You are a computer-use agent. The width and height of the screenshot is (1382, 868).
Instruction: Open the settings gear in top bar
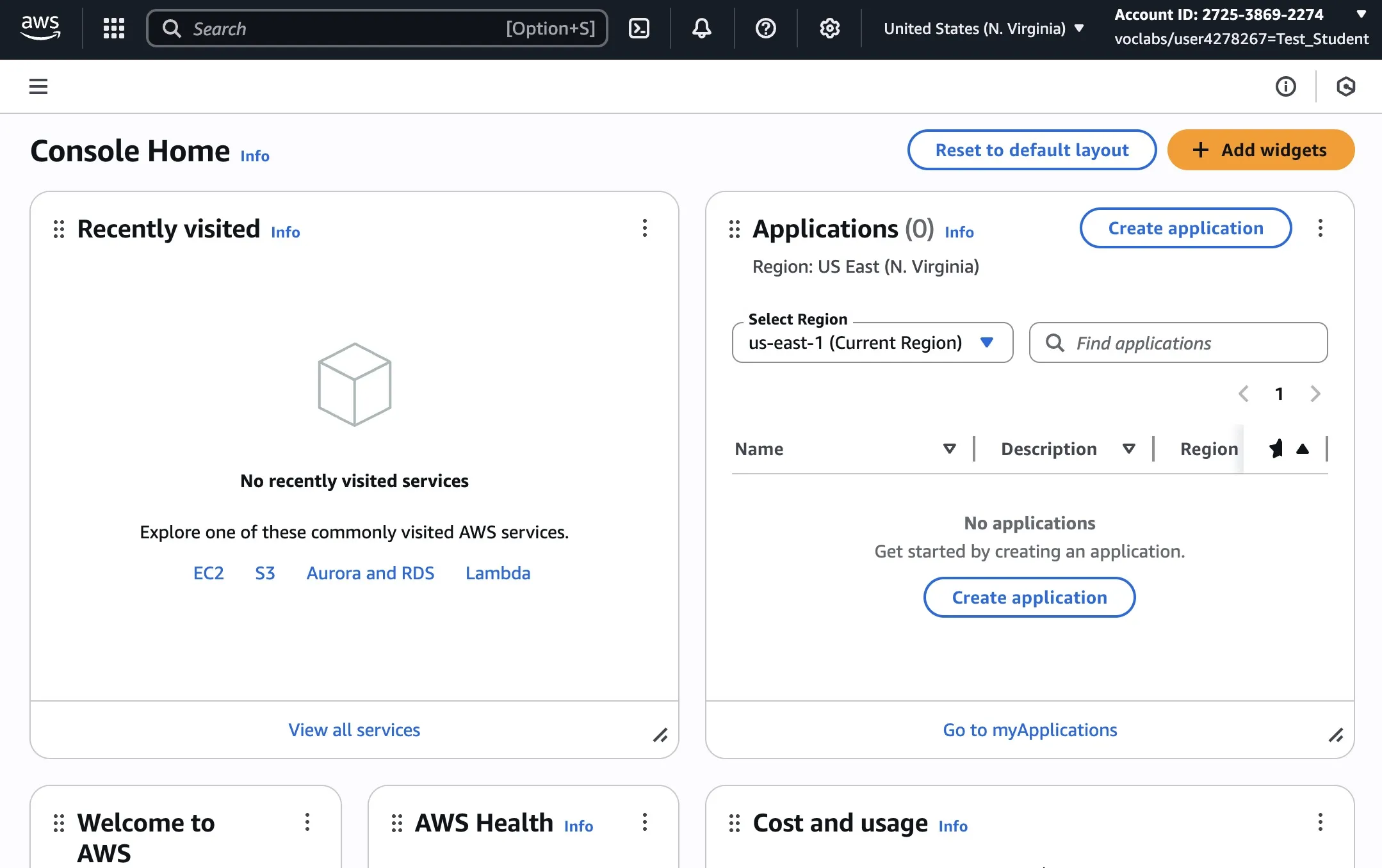(x=829, y=28)
